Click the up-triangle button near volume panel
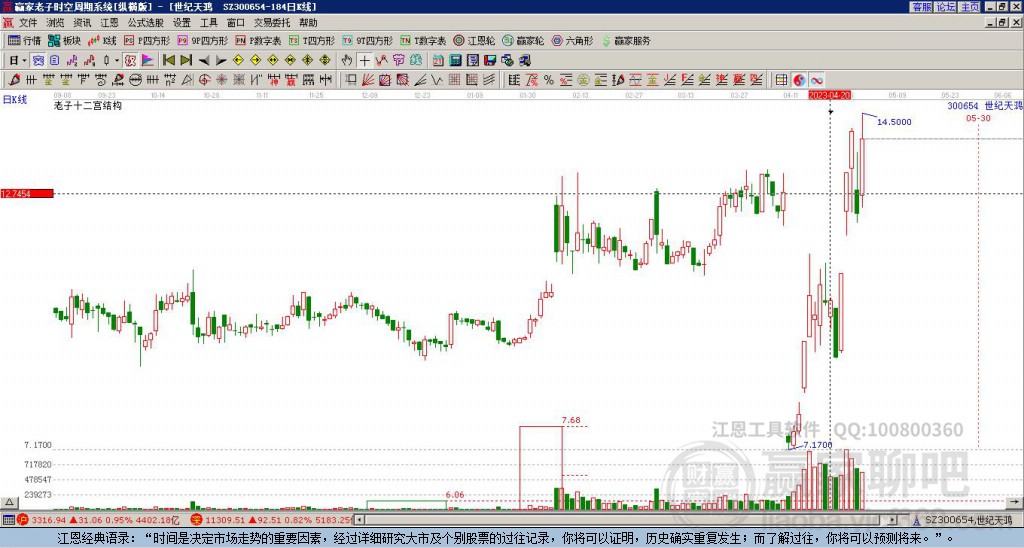Screen dimensions: 1024x548 8,502
